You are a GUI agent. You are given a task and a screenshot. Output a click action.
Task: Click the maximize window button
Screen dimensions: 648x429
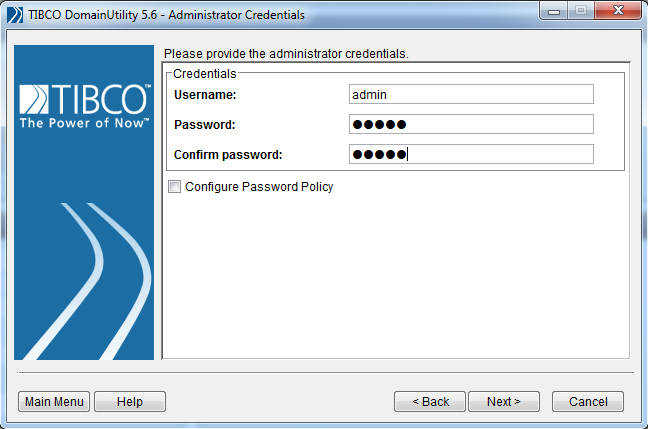tap(581, 11)
